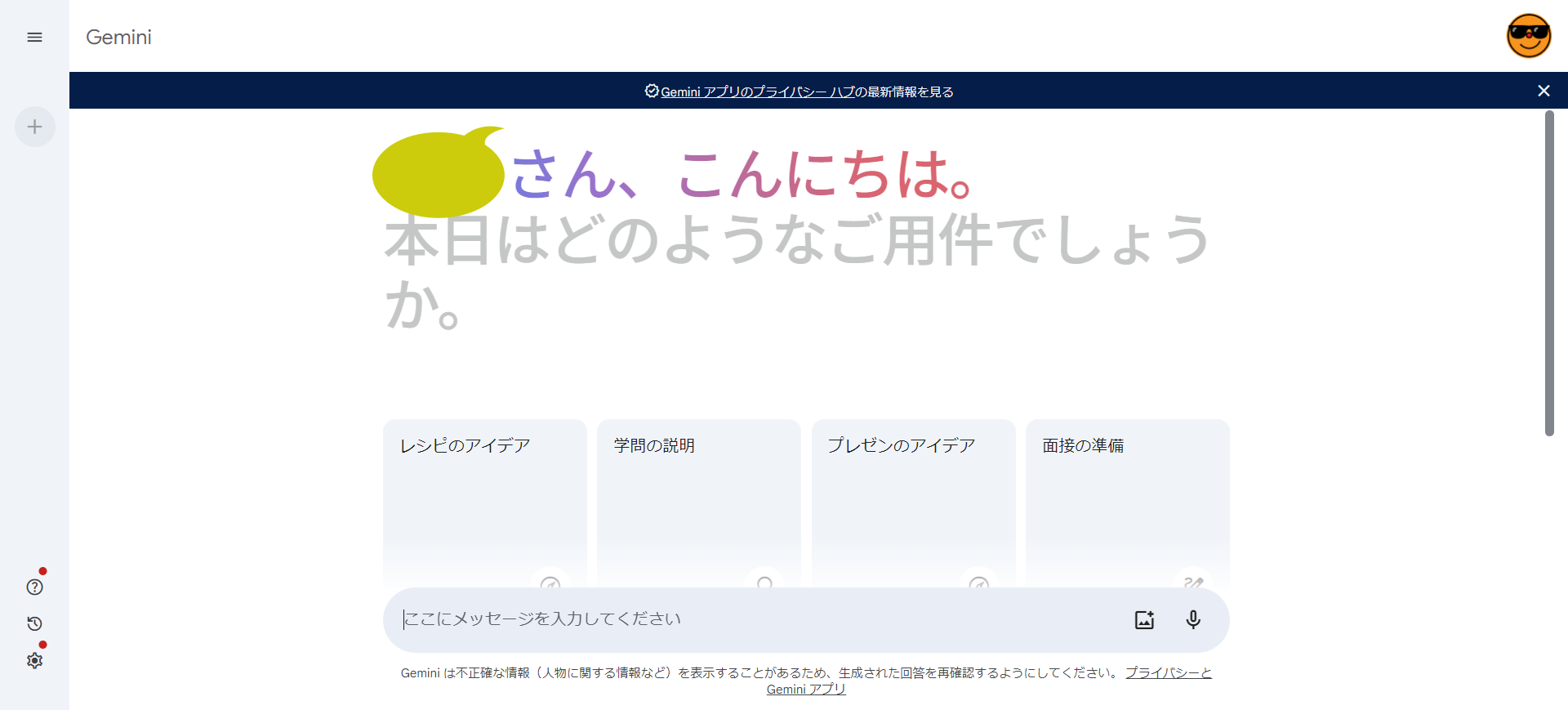
Task: Select the 学問の説明 suggestion card
Action: pos(699,503)
